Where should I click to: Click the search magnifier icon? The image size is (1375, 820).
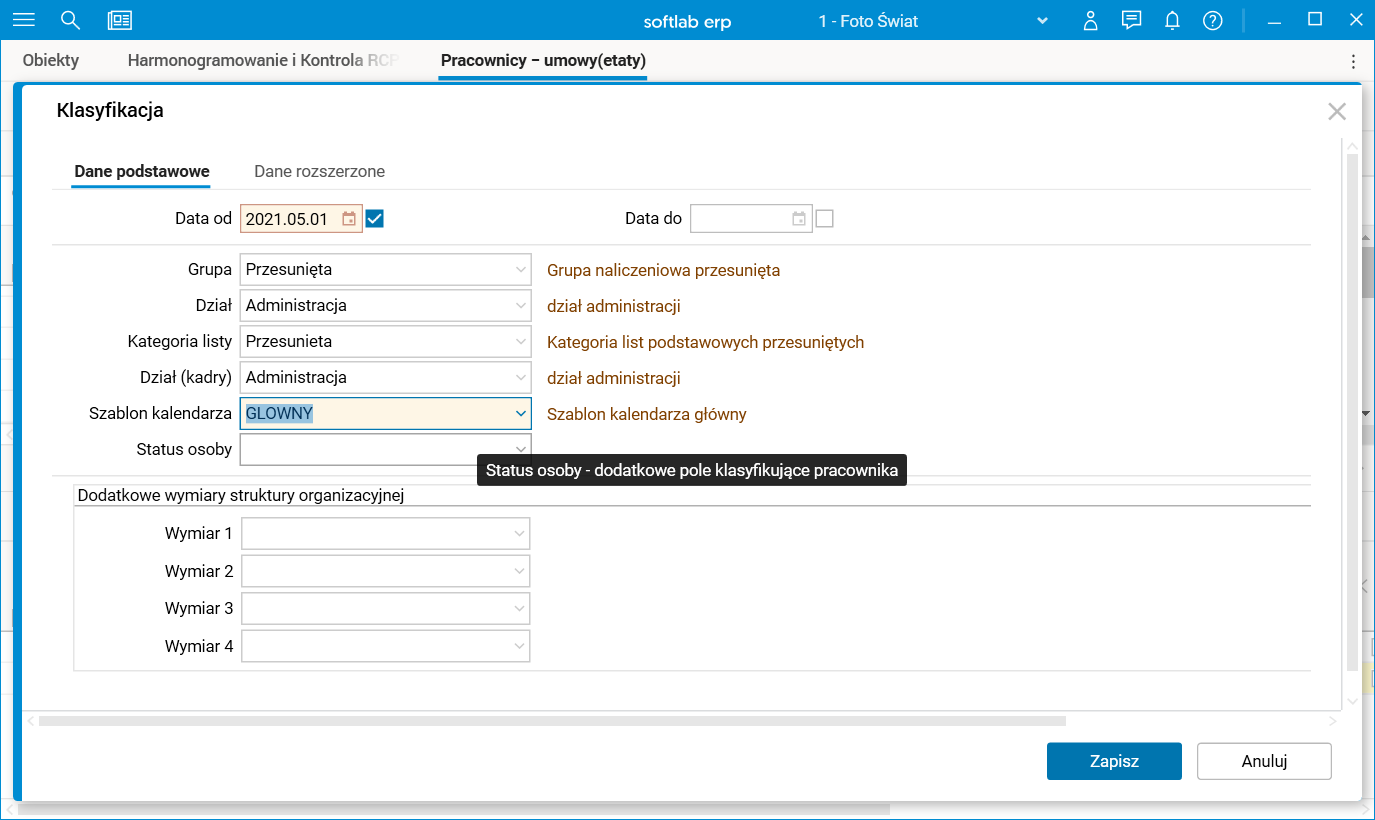tap(70, 20)
